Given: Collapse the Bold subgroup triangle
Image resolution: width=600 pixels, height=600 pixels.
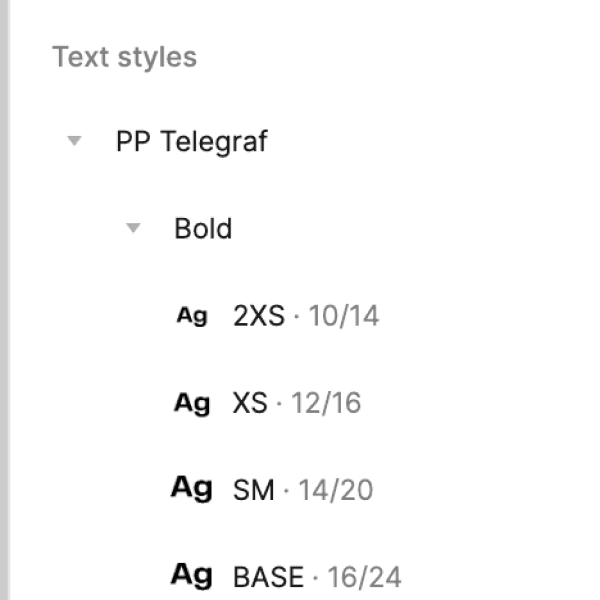Looking at the screenshot, I should pyautogui.click(x=132, y=229).
